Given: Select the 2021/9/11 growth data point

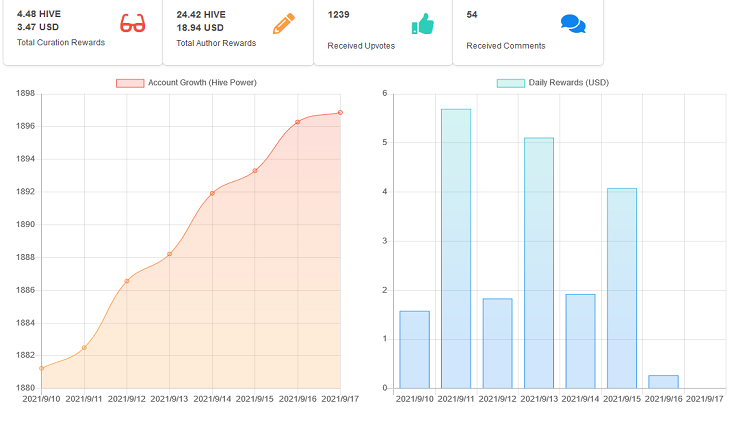Looking at the screenshot, I should (x=84, y=348).
